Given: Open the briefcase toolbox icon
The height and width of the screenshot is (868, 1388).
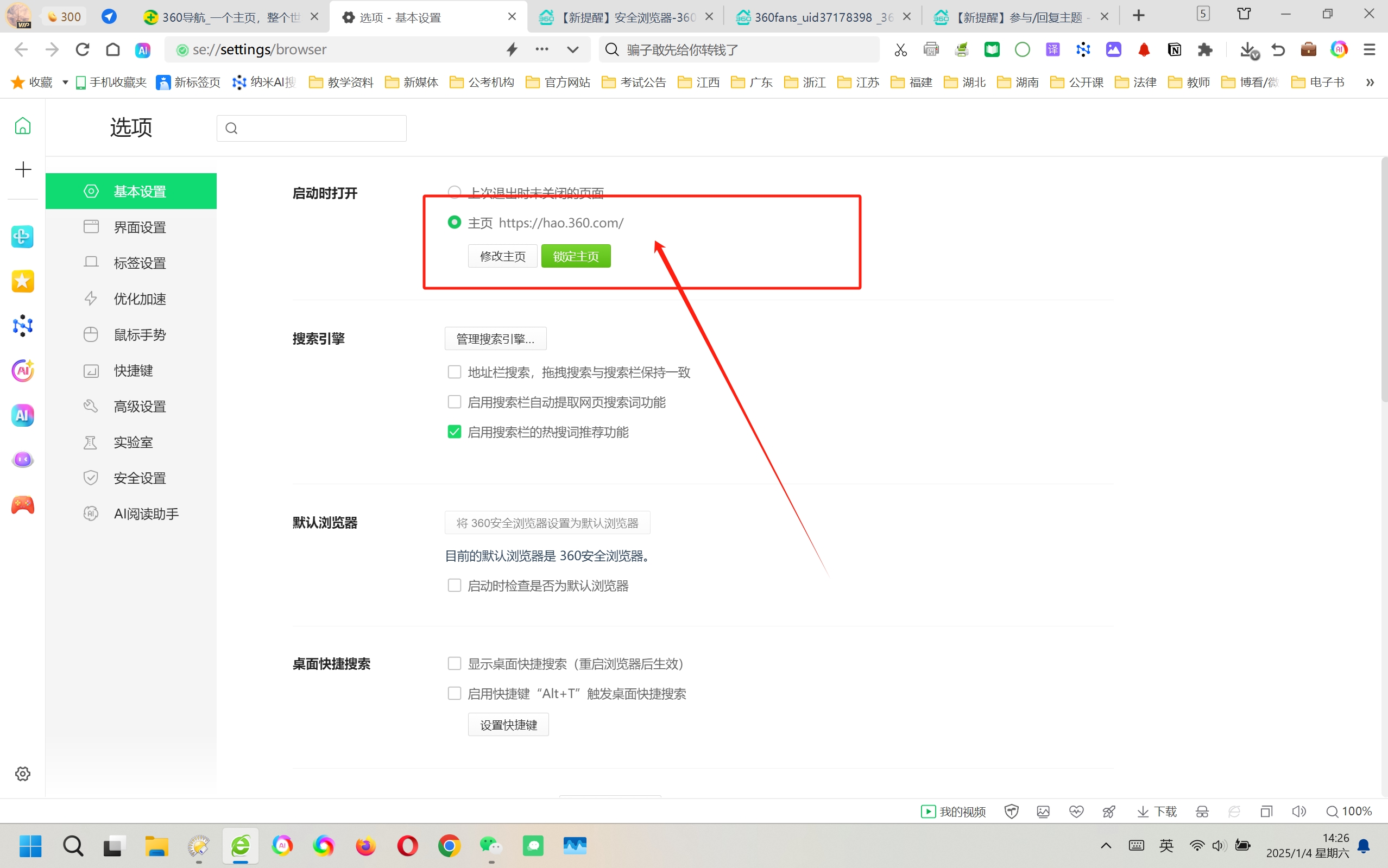Looking at the screenshot, I should tap(1309, 50).
